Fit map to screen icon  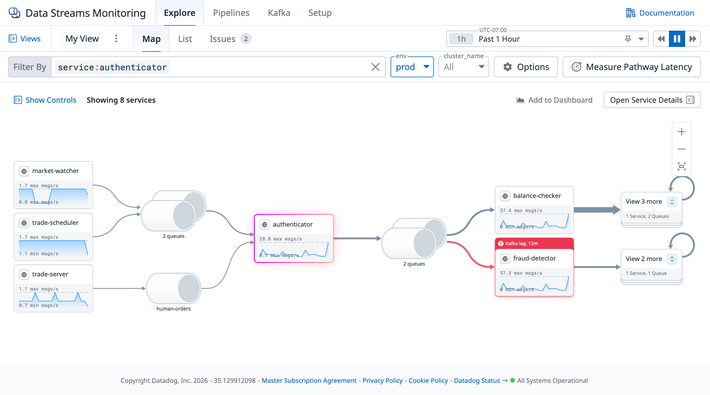point(681,166)
